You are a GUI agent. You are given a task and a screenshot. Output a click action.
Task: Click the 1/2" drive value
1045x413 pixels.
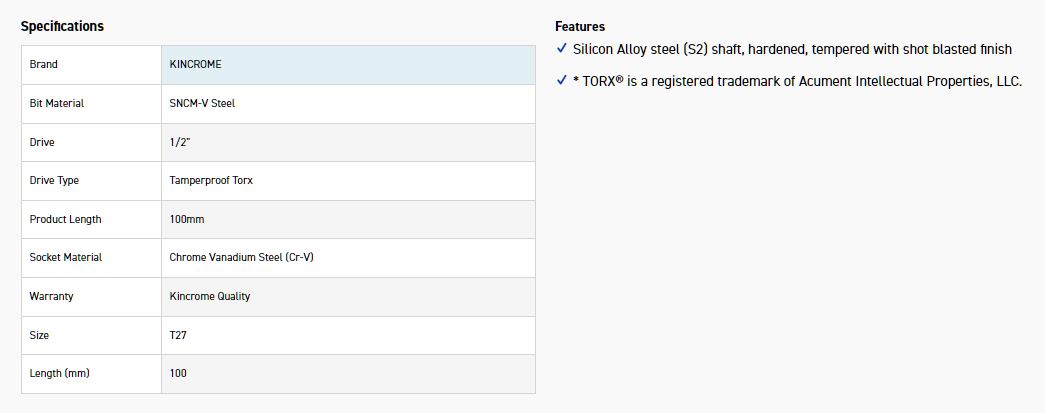pyautogui.click(x=180, y=142)
